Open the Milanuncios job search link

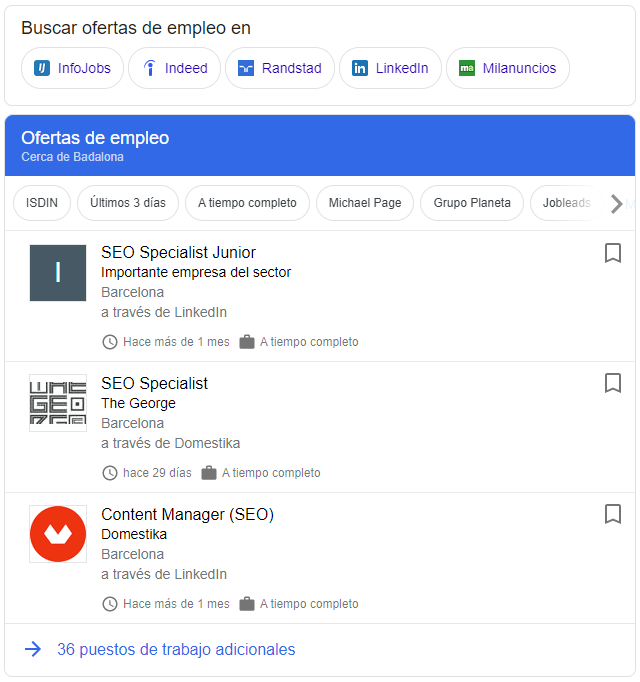pyautogui.click(x=508, y=68)
